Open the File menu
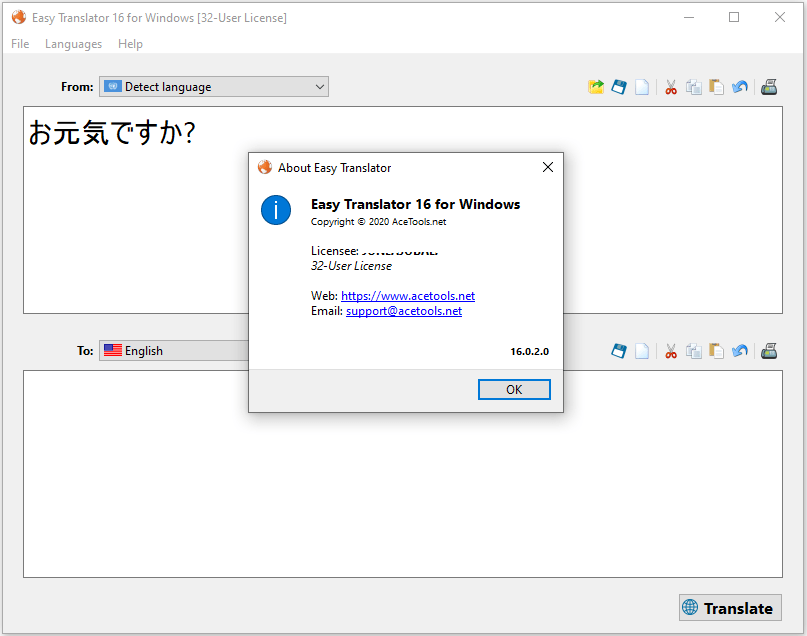This screenshot has width=807, height=636. click(x=20, y=44)
